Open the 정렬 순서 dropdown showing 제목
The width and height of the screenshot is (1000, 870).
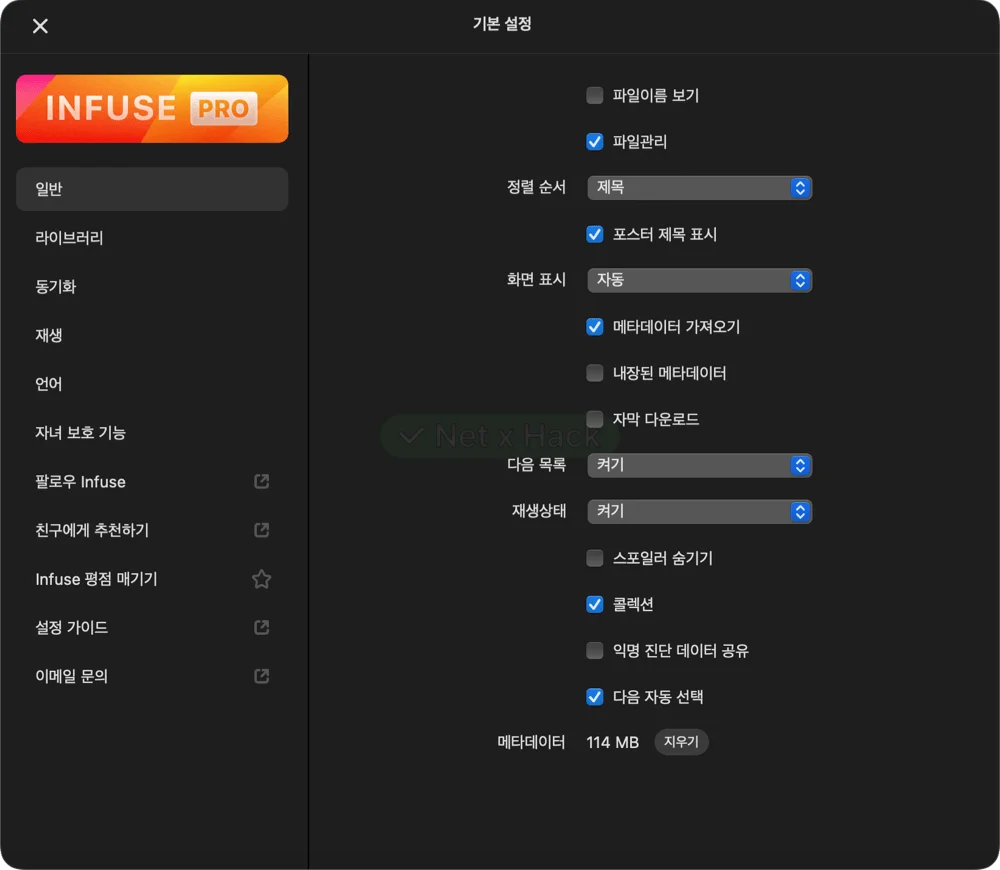coord(699,187)
